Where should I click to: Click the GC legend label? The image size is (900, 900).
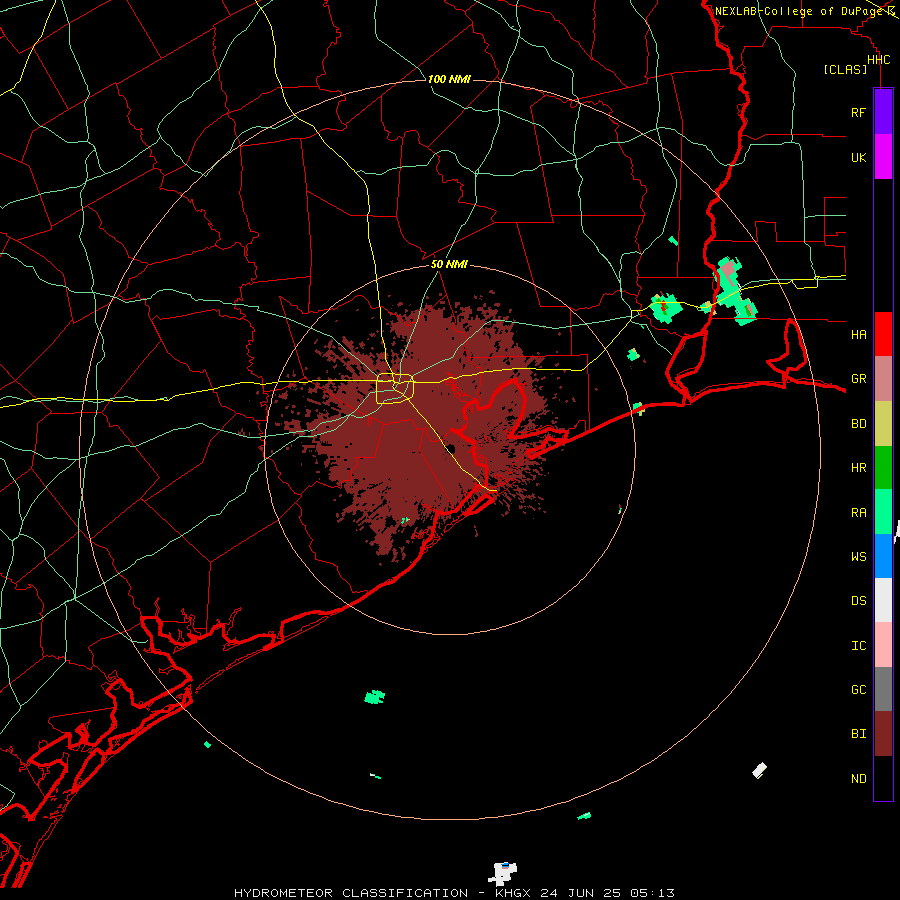coord(859,689)
